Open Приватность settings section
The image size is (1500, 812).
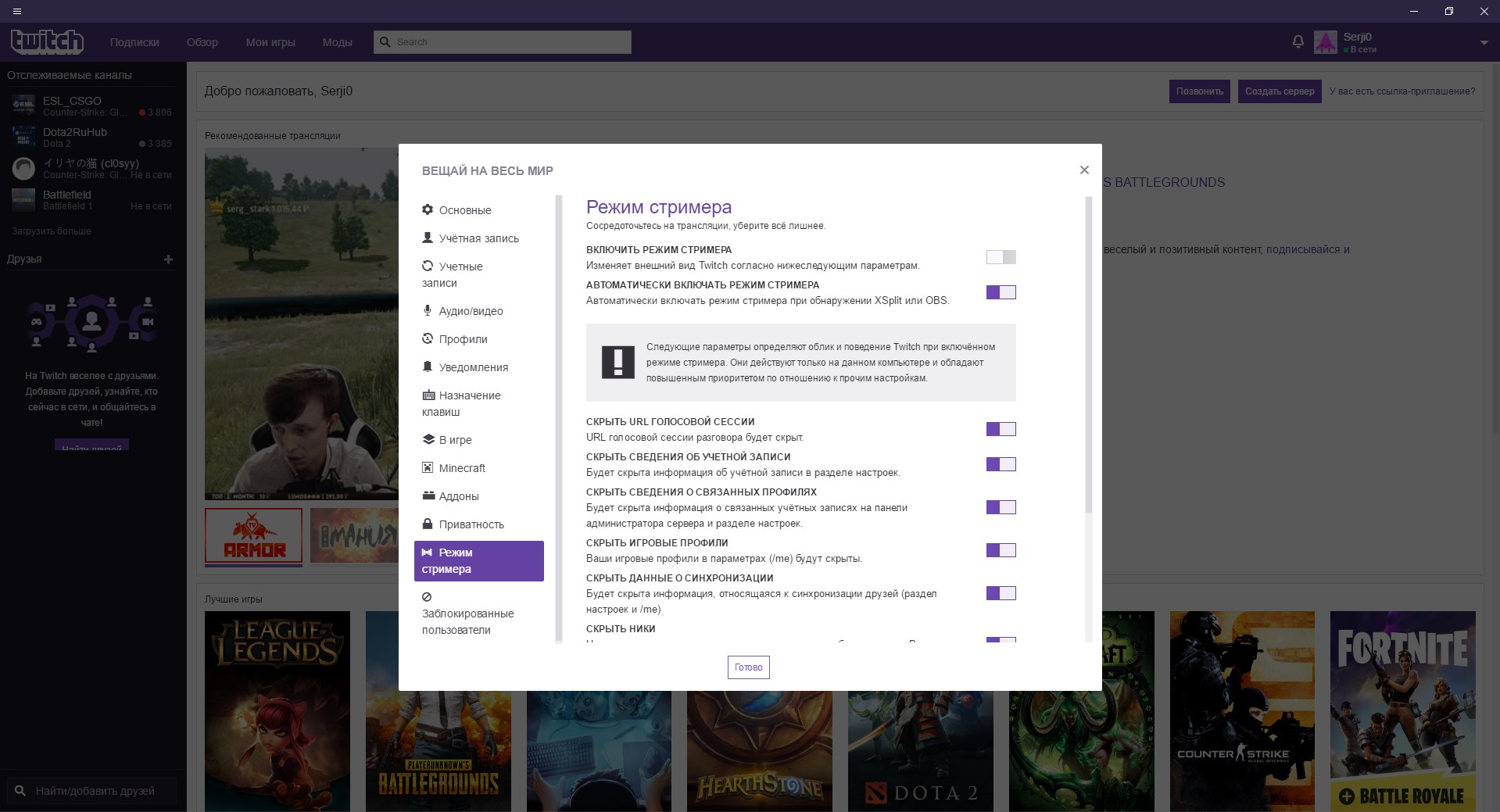(478, 524)
